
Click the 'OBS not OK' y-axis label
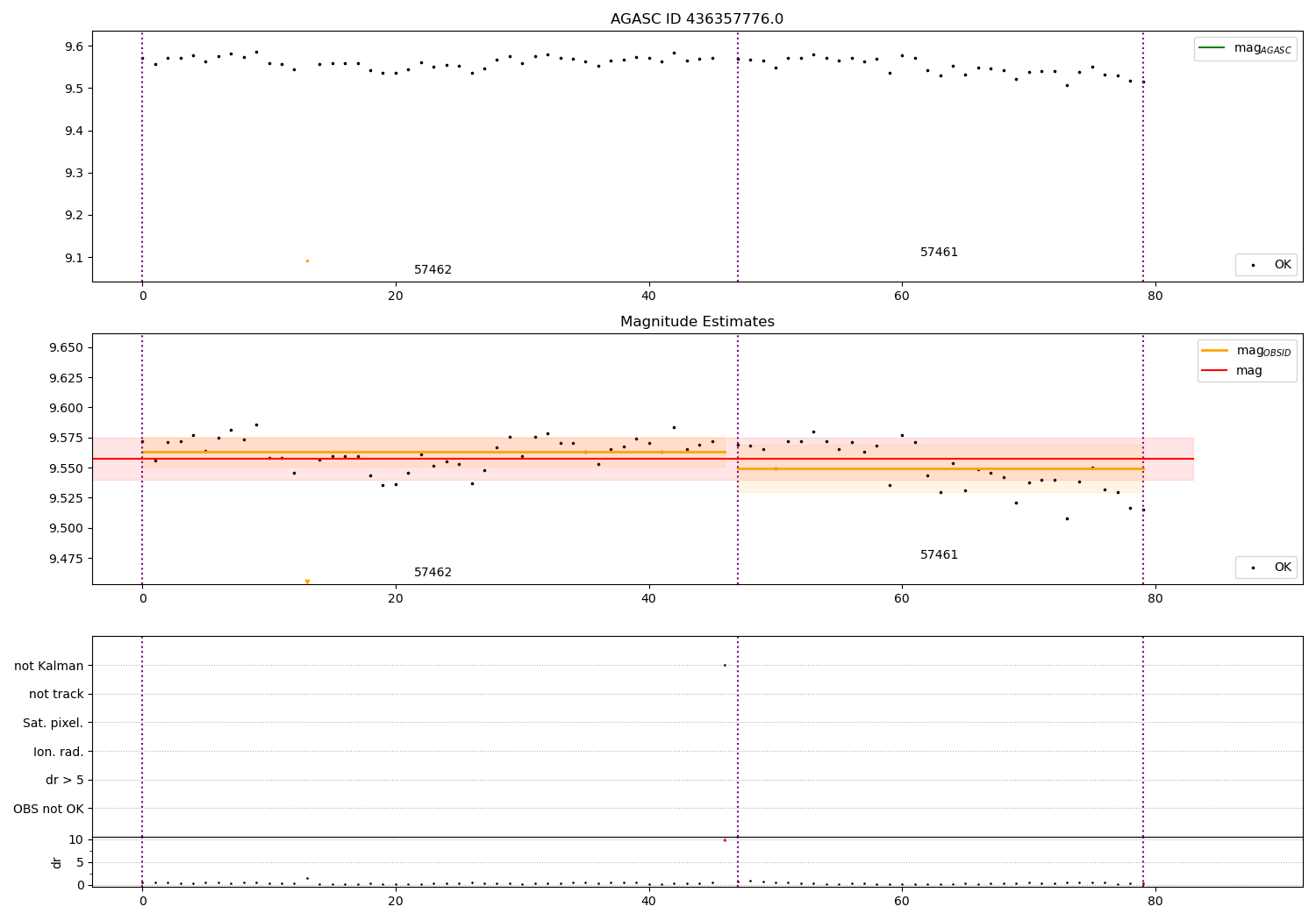[48, 809]
